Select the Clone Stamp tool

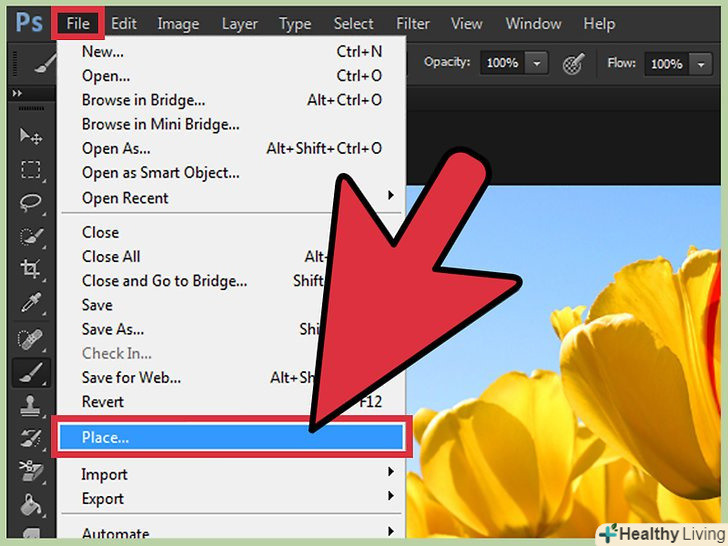tap(31, 406)
